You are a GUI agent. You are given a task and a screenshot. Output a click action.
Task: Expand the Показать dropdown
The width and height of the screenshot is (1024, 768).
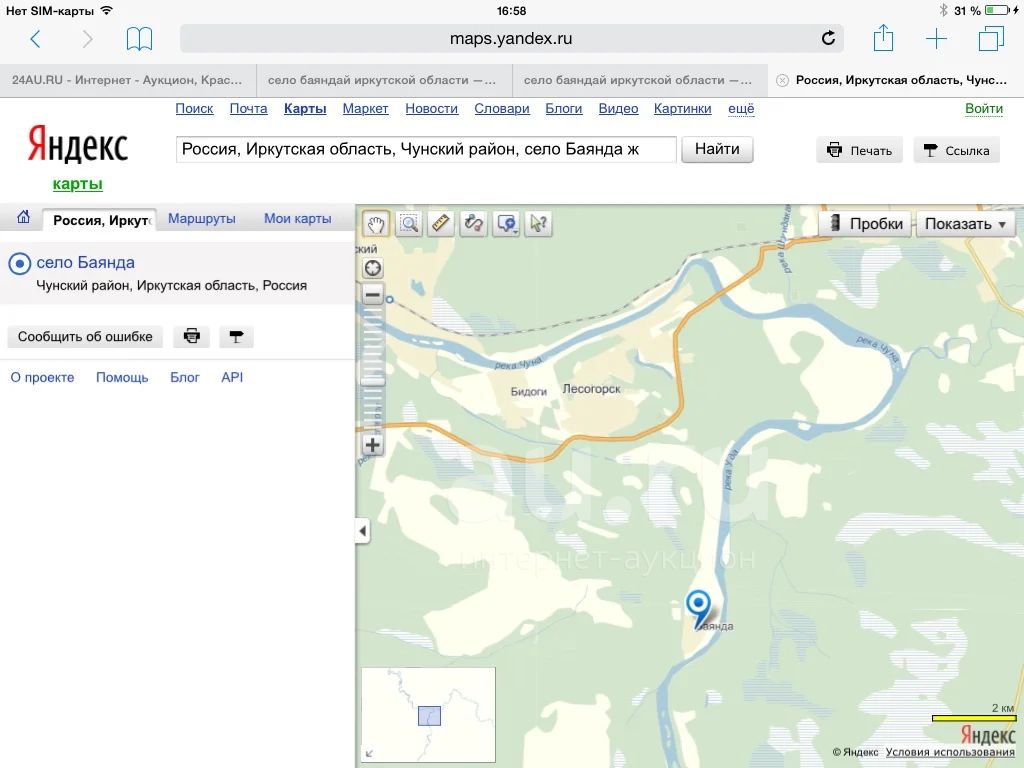(965, 223)
